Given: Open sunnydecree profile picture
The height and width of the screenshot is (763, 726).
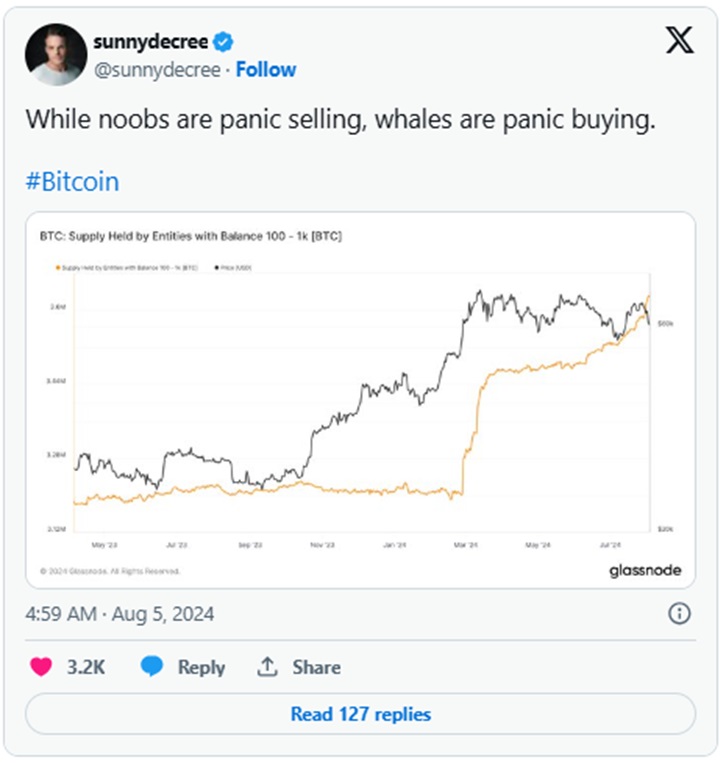Looking at the screenshot, I should [x=56, y=54].
